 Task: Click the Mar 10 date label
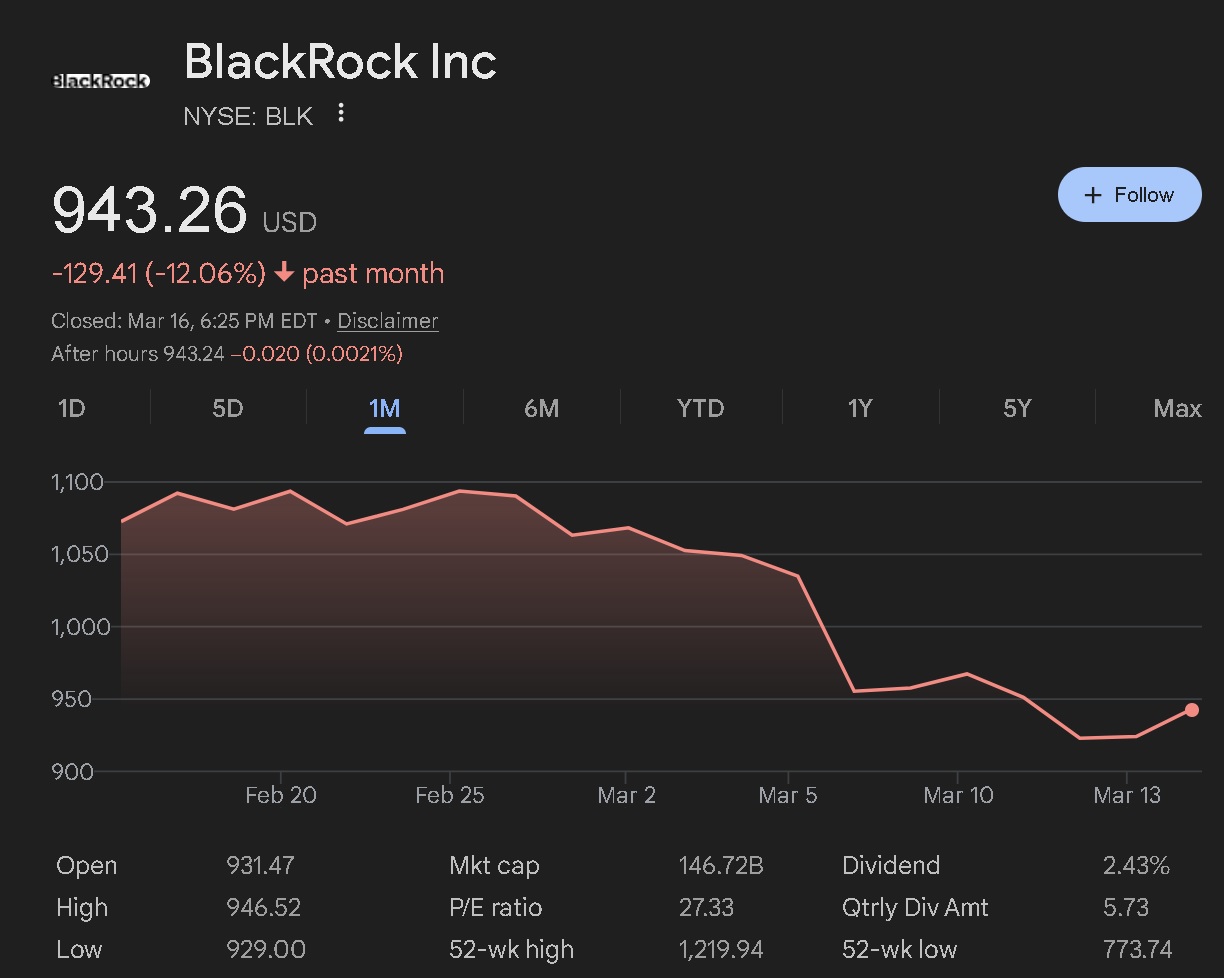[x=958, y=795]
